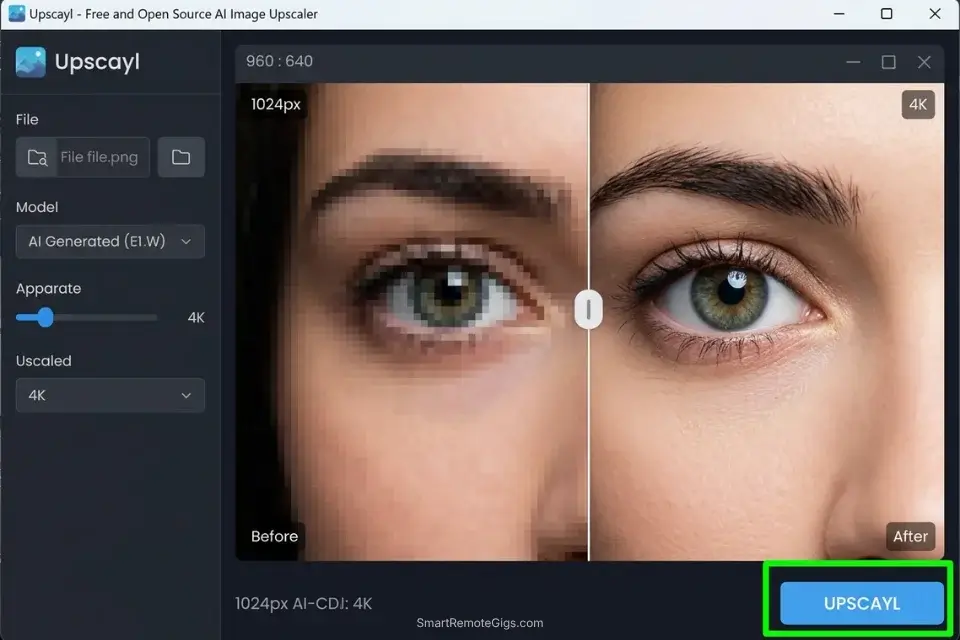Click the Before label on the preview
Viewport: 960px width, 640px height.
(x=274, y=536)
